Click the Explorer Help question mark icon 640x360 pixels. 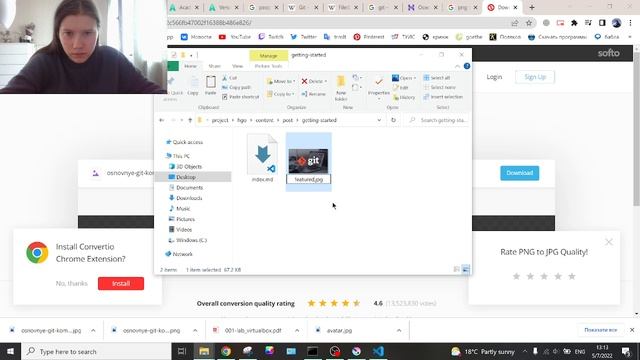coord(467,66)
